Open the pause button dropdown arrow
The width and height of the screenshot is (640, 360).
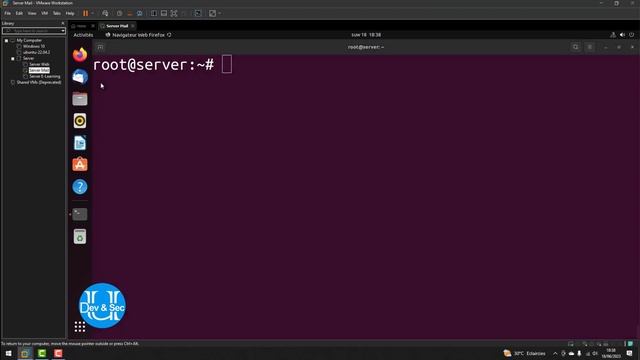tap(93, 13)
